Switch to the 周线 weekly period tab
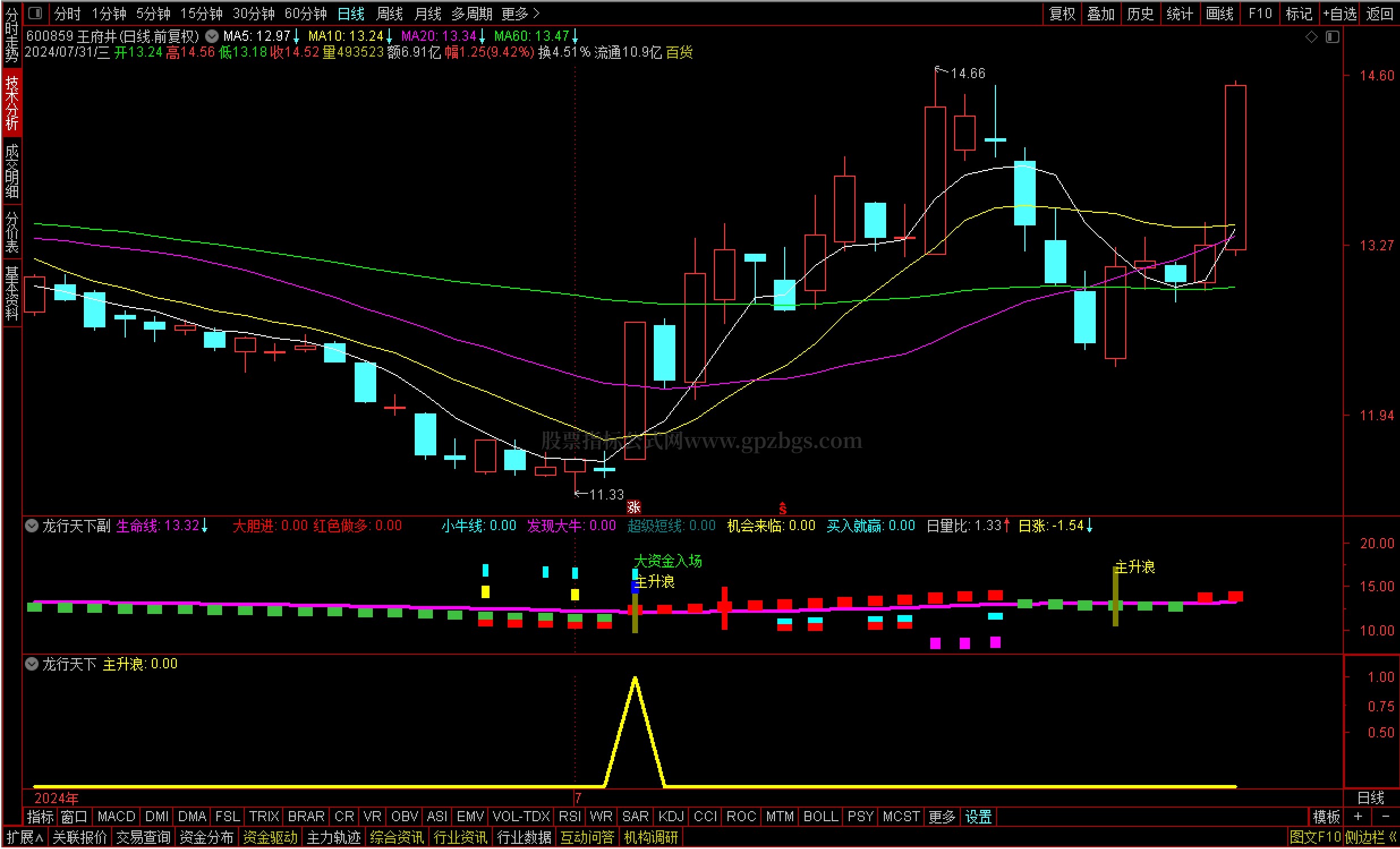This screenshot has width=1400, height=849. pyautogui.click(x=389, y=14)
